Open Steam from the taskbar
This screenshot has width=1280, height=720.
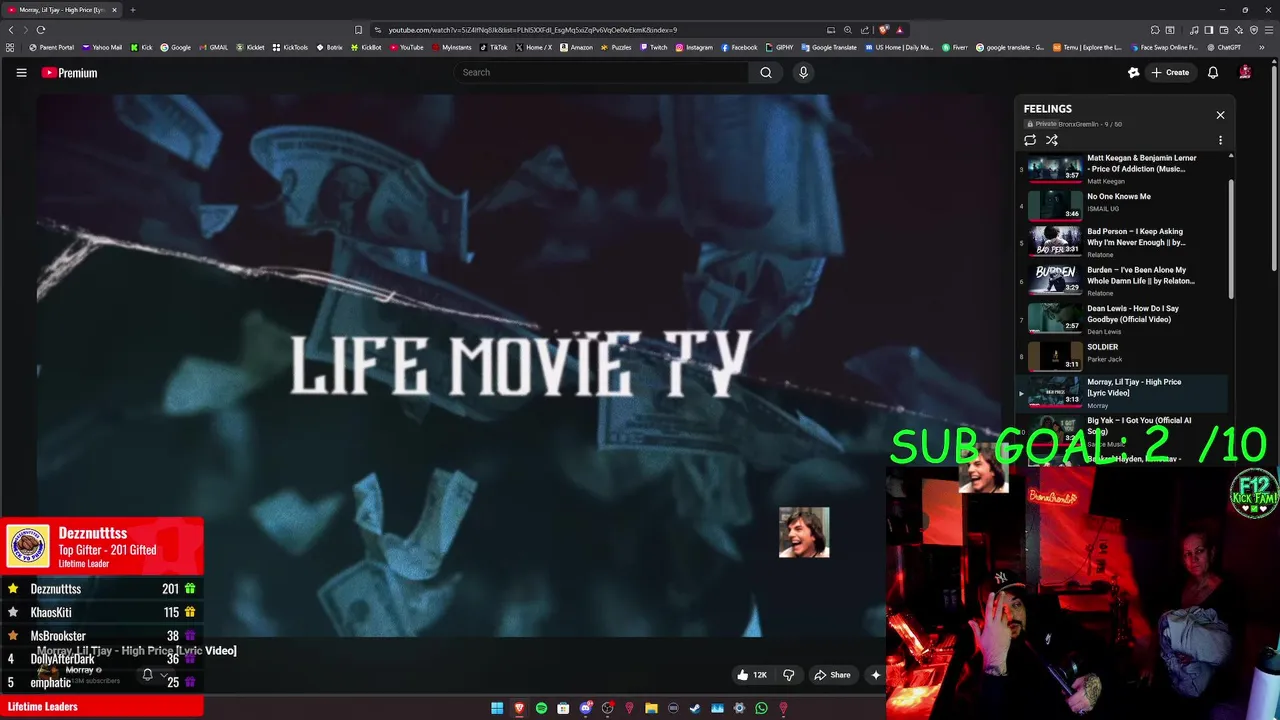[x=695, y=708]
